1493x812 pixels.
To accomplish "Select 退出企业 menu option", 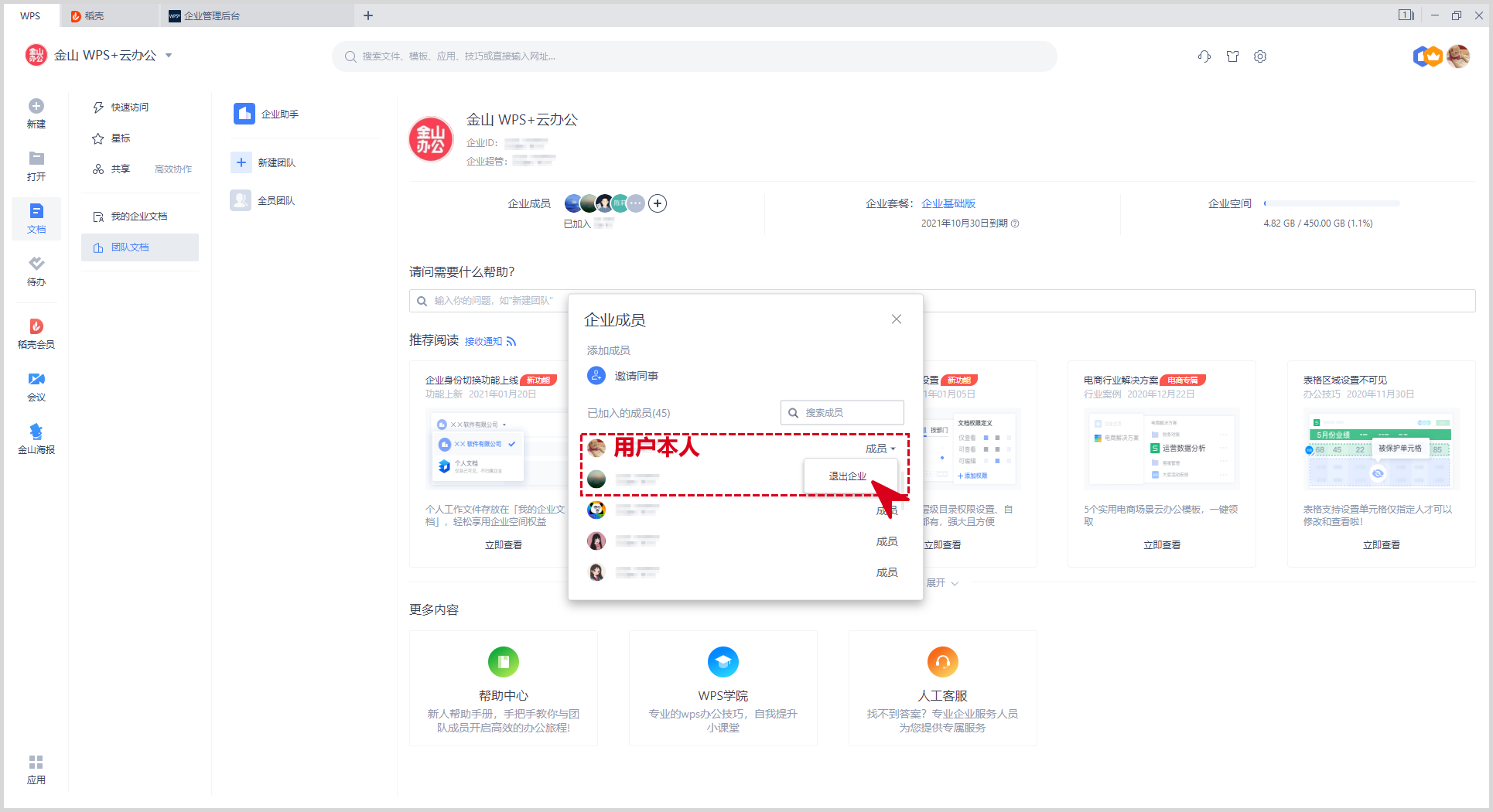I will coord(848,476).
